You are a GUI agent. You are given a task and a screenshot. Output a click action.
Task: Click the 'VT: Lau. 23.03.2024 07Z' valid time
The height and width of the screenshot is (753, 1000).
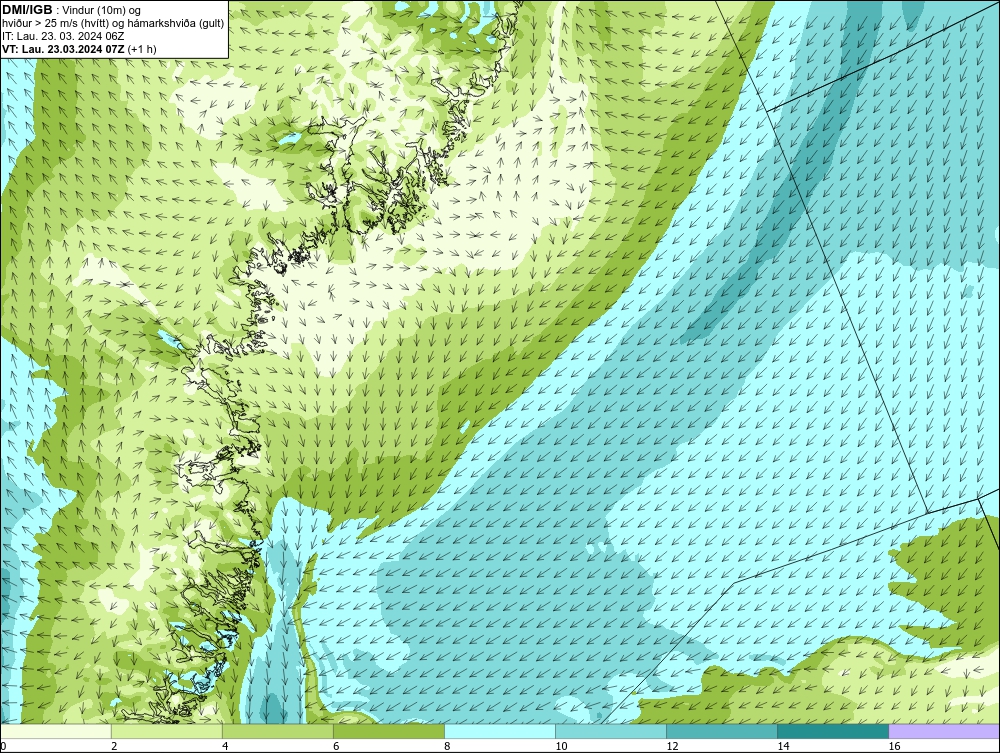[x=64, y=49]
